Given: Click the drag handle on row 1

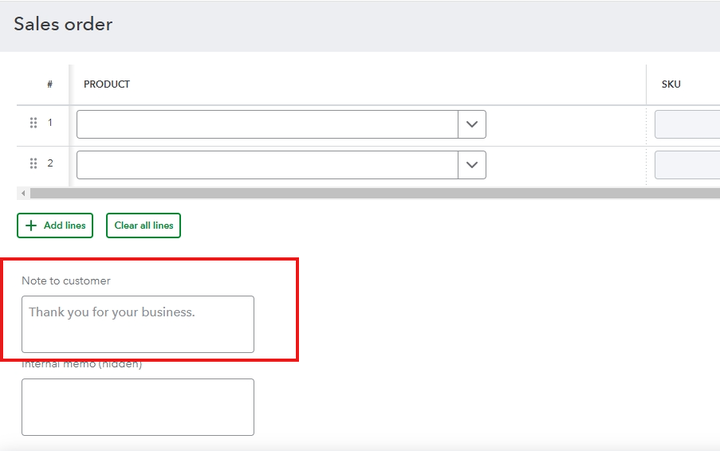Looking at the screenshot, I should pos(33,123).
